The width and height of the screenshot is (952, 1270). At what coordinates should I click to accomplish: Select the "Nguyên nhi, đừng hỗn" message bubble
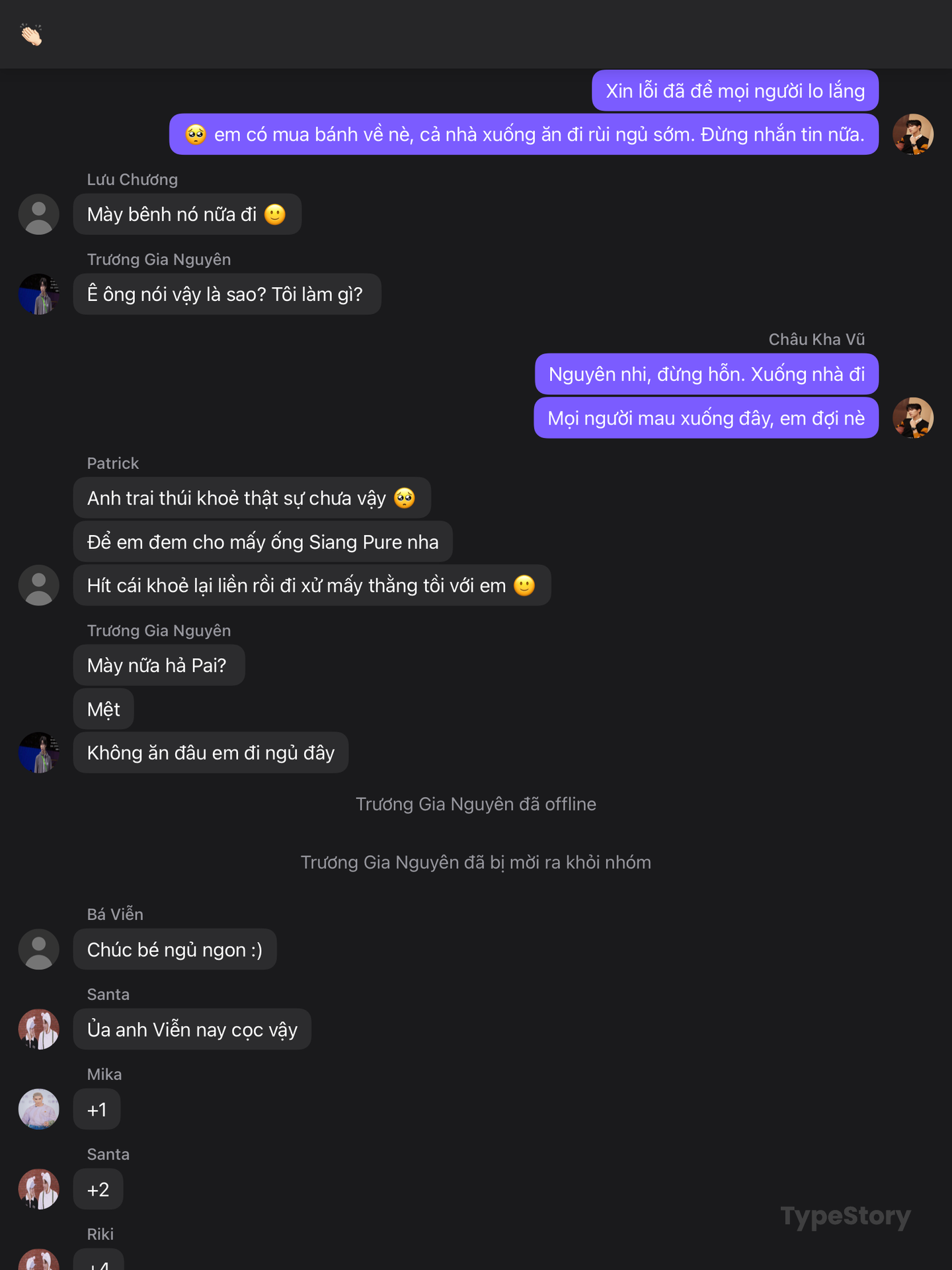click(x=707, y=374)
